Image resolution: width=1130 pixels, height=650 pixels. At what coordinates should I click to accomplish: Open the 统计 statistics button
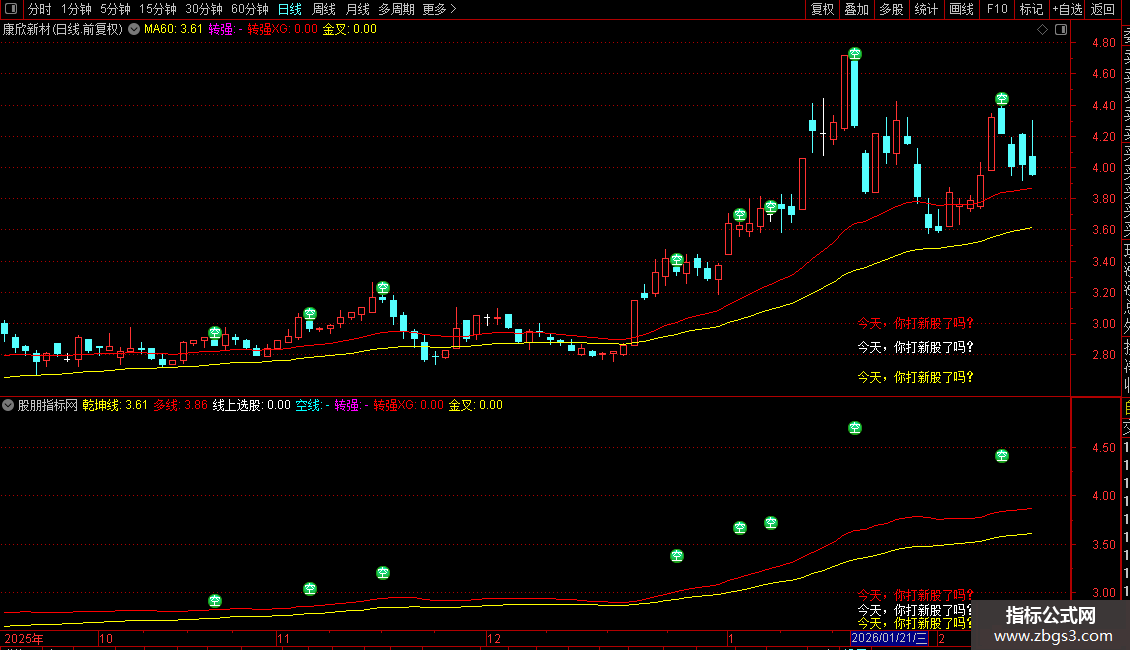click(926, 9)
